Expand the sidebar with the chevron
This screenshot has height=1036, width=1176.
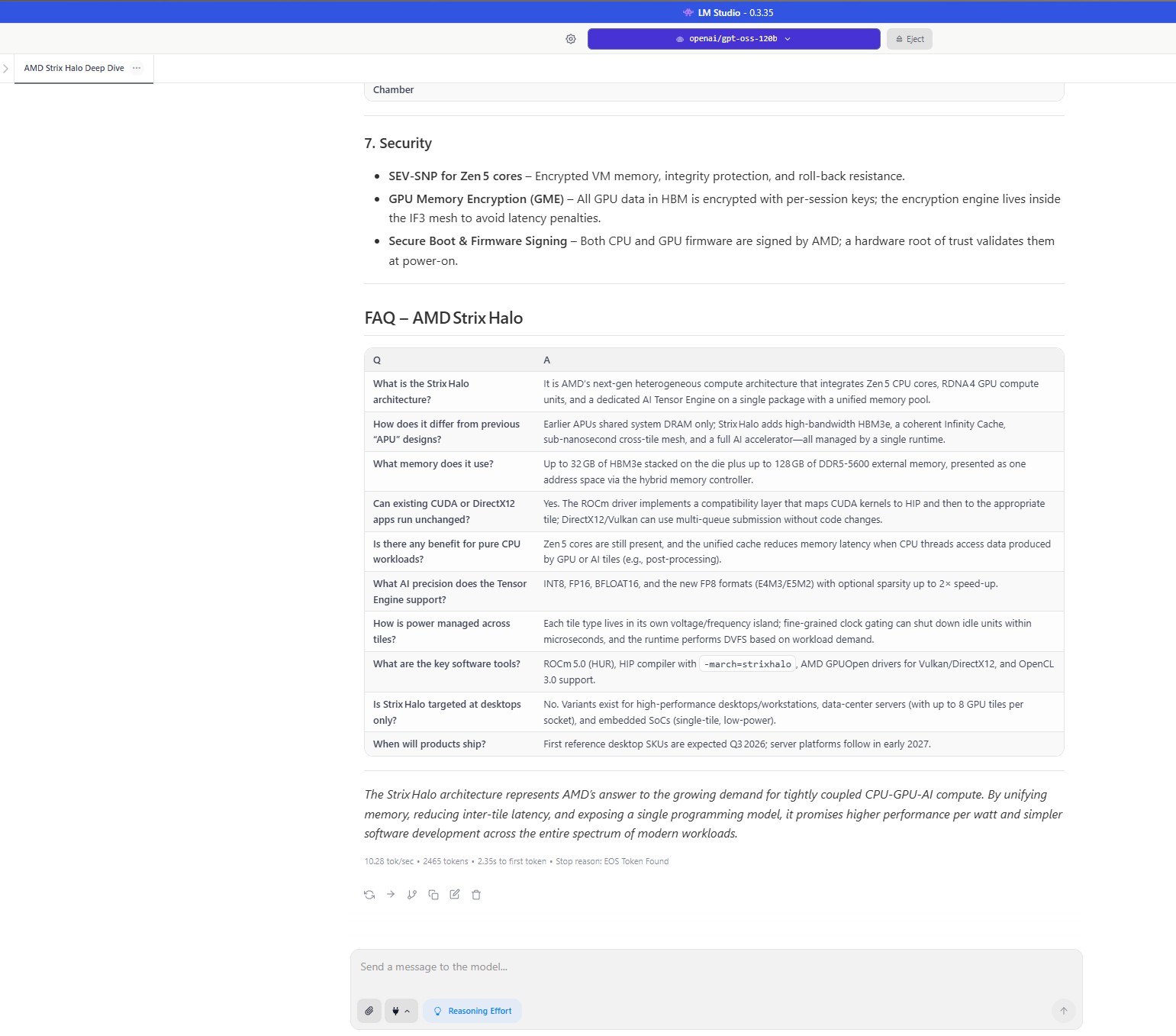pos(6,69)
